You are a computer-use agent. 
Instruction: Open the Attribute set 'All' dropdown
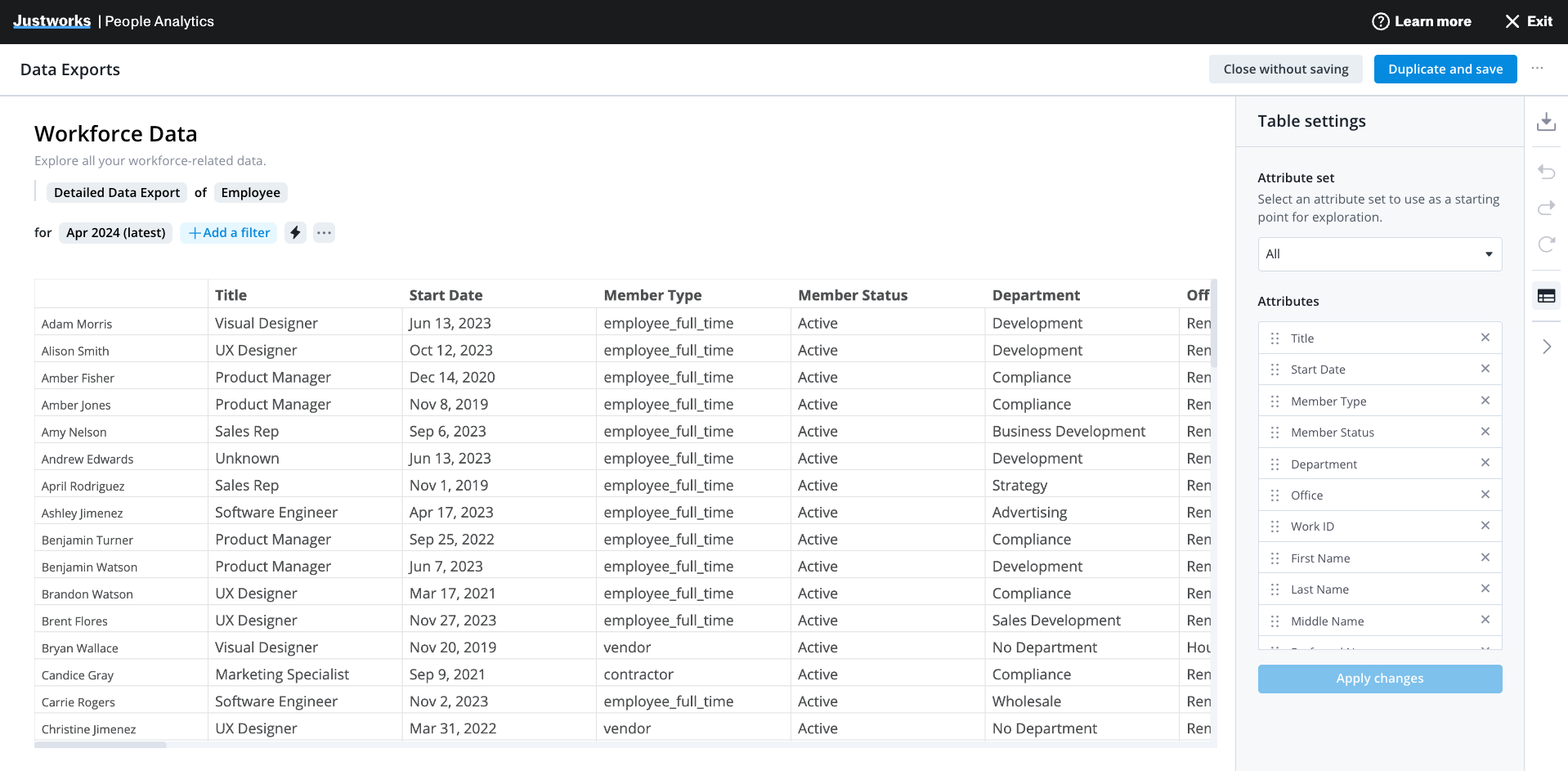point(1379,253)
